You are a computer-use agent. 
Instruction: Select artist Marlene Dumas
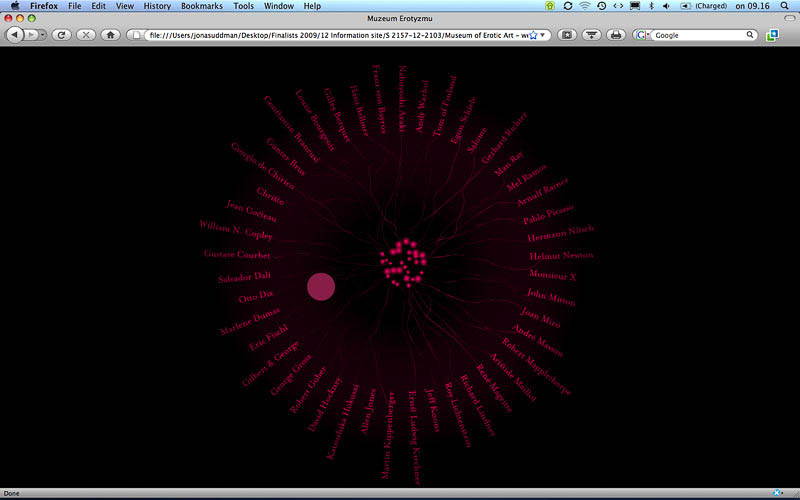tap(250, 321)
